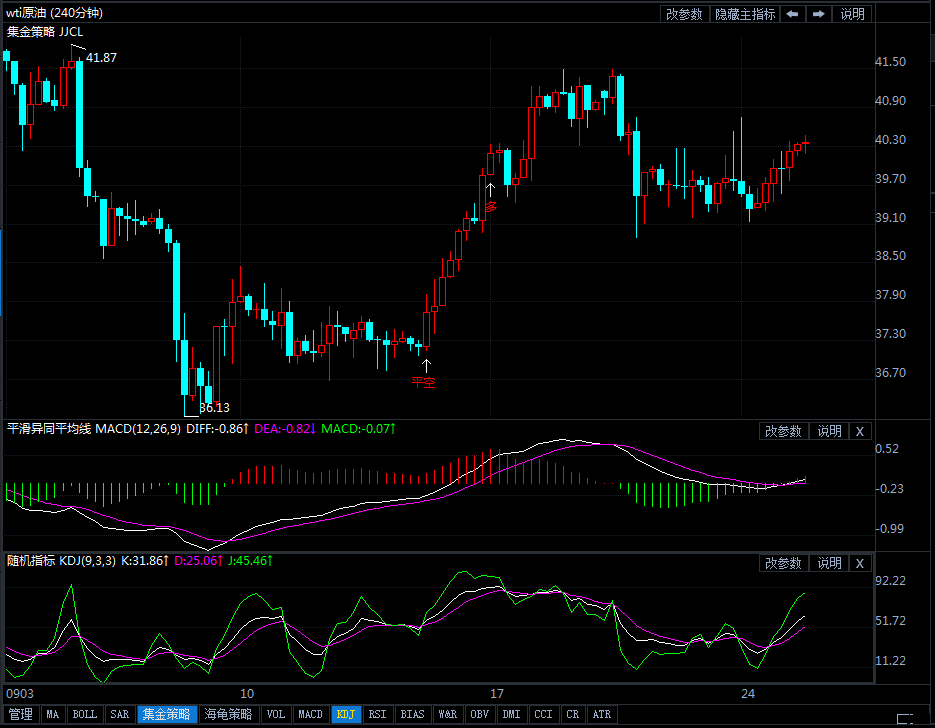The image size is (935, 728).
Task: Select the 海龟策略 strategy tab
Action: point(228,714)
